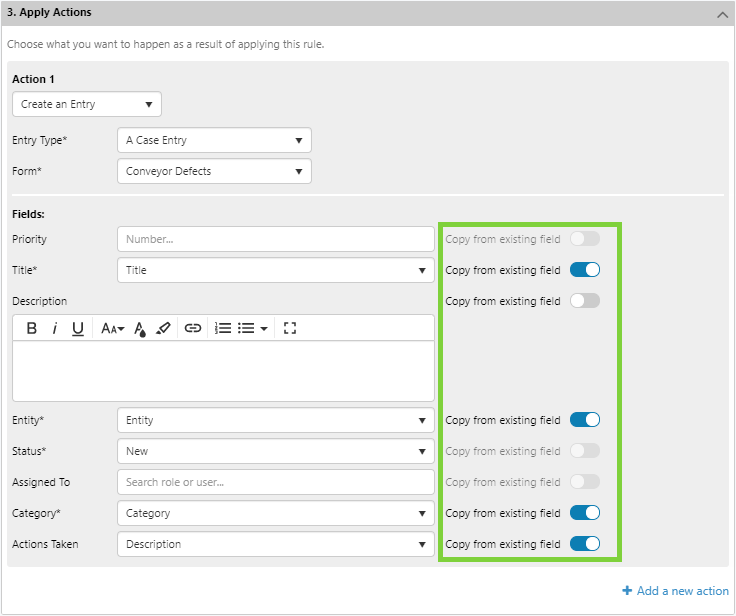Open the Form dropdown showing Conveyor Defects

pos(213,171)
